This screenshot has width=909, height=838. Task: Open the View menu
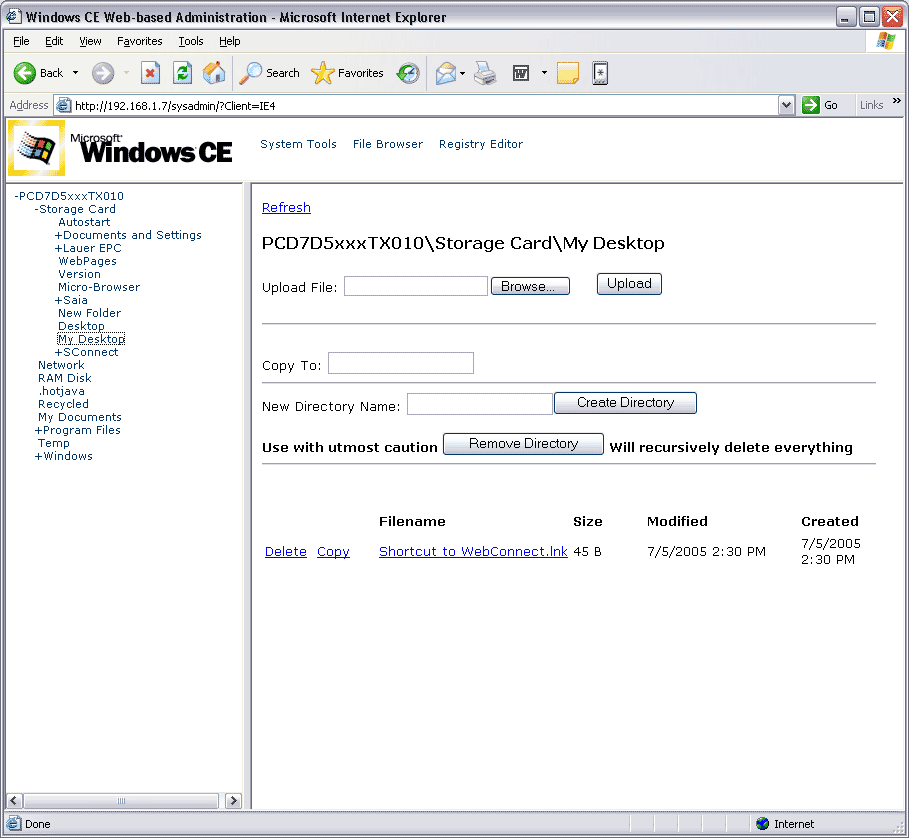pyautogui.click(x=90, y=41)
